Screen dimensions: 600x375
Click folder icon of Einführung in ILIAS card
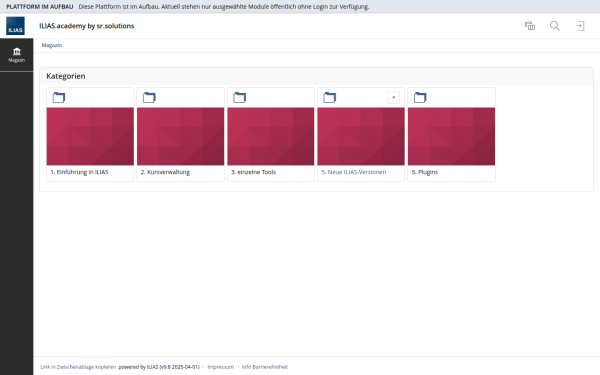pyautogui.click(x=59, y=98)
